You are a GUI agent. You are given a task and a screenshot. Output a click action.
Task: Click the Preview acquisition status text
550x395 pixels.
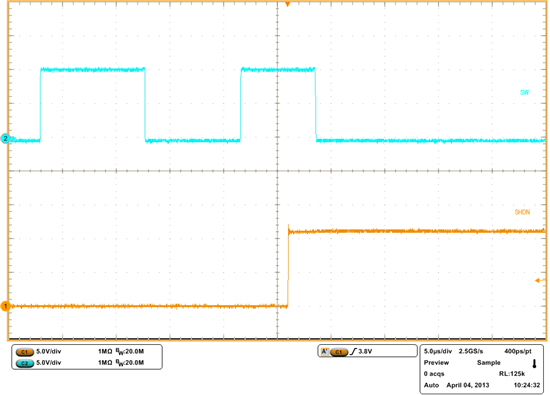(x=436, y=362)
